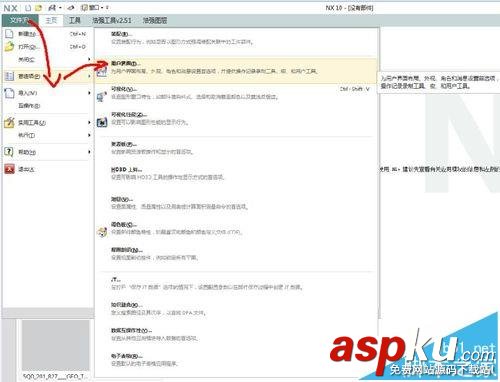
Task: Click the quick access toolbar customize arrow
Action: point(107,8)
